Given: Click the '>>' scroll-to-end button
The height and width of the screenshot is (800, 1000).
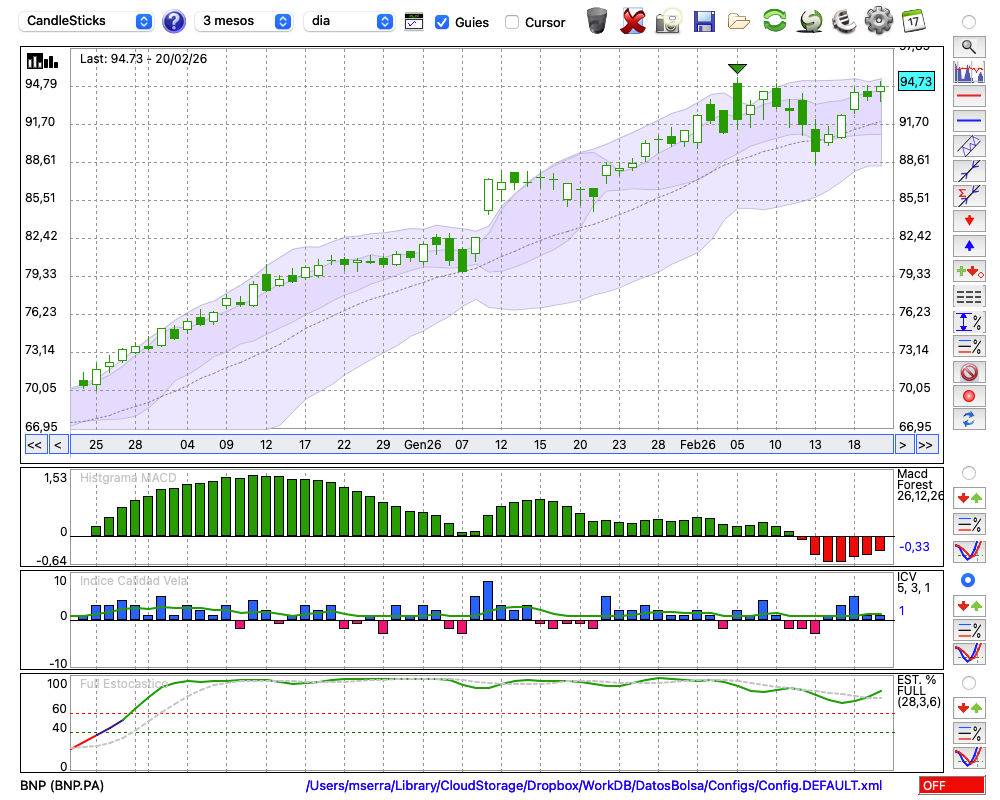Looking at the screenshot, I should (x=926, y=445).
